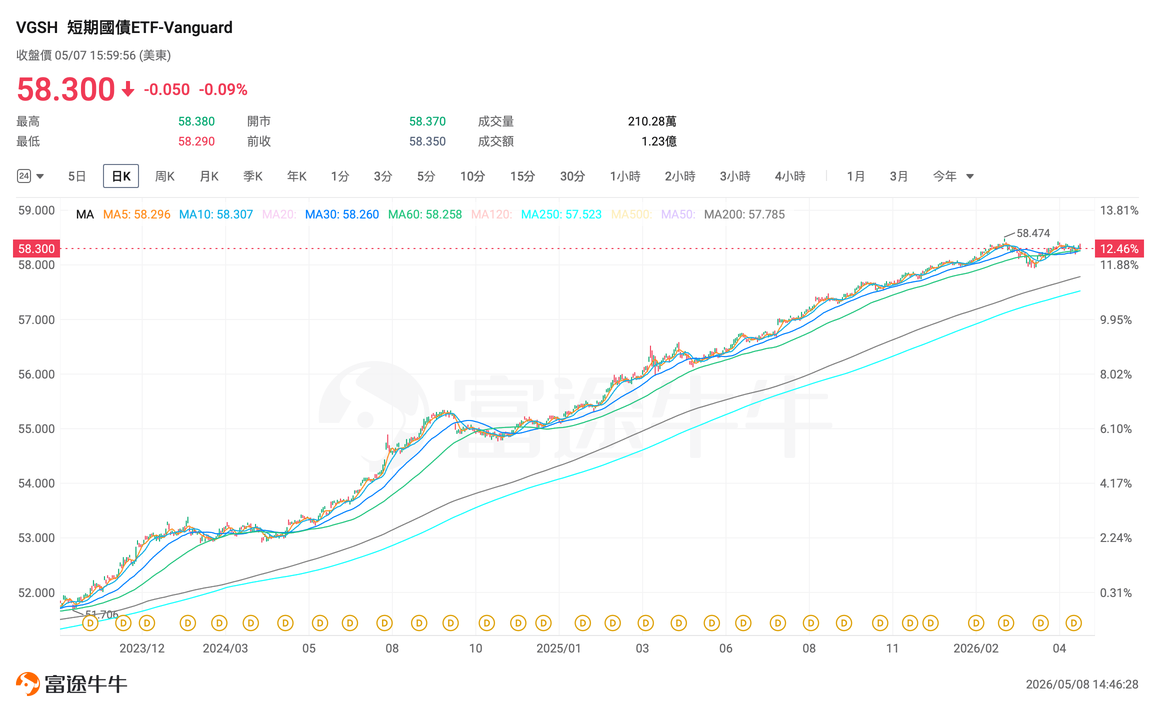1155x711 pixels.
Task: Click the red 58.300 price tag on axis
Action: (x=36, y=248)
